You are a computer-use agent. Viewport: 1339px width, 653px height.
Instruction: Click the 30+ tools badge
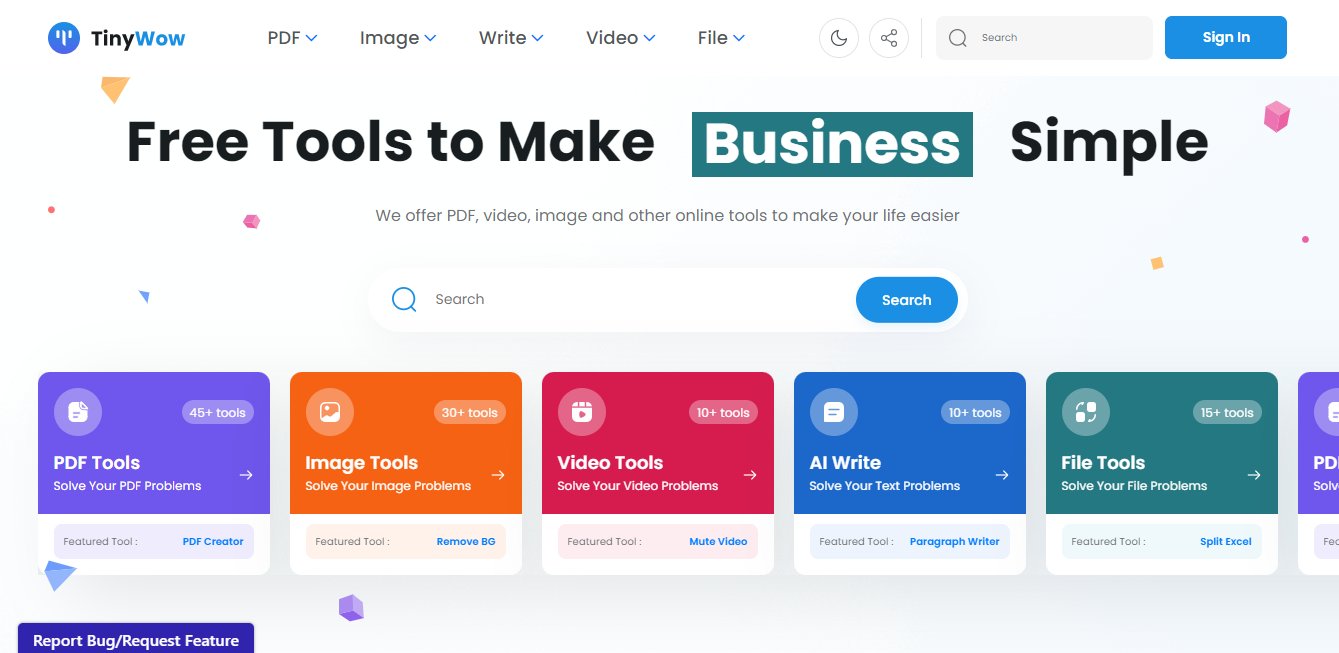click(470, 413)
